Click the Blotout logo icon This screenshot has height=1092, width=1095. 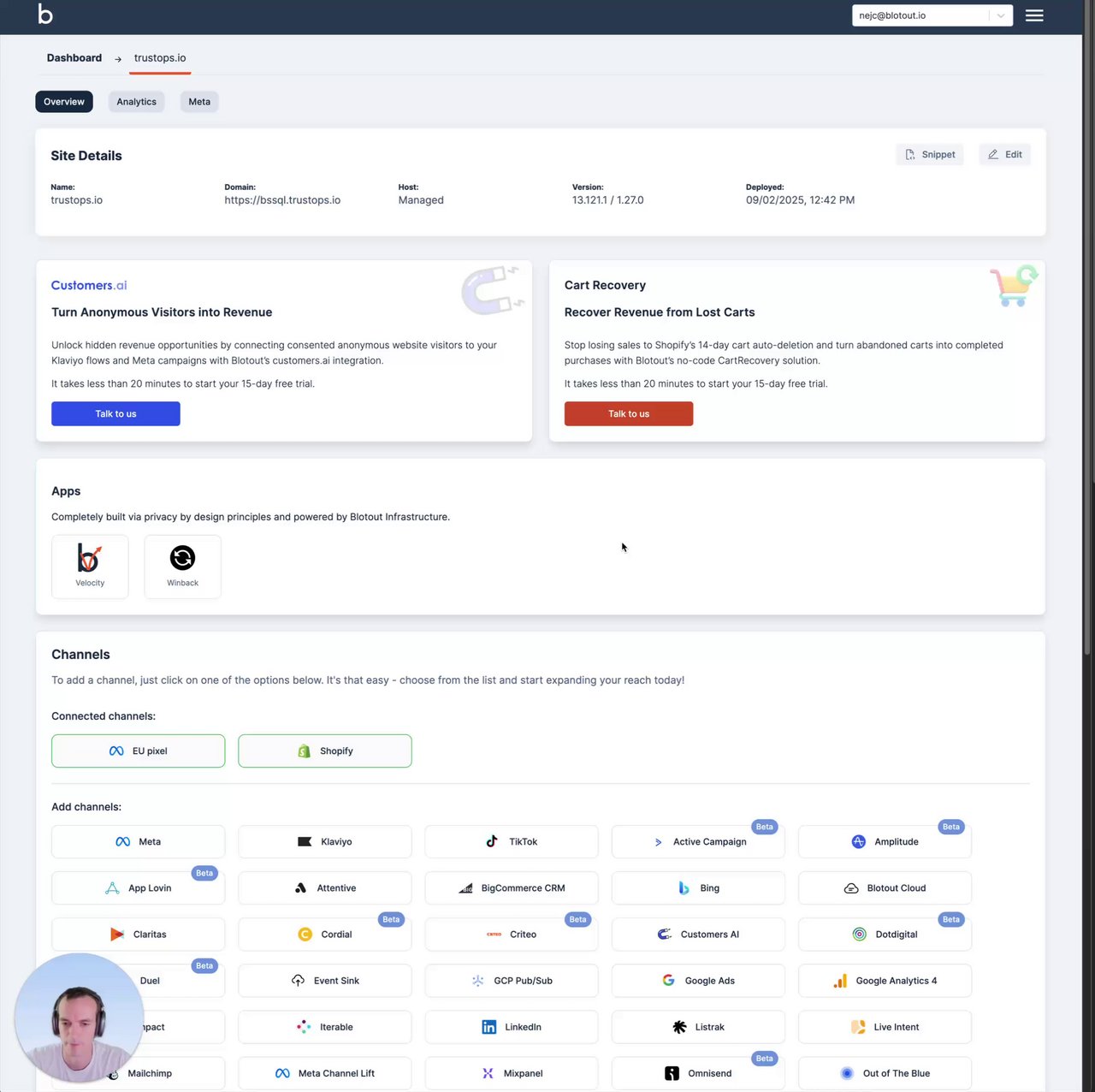[x=45, y=15]
